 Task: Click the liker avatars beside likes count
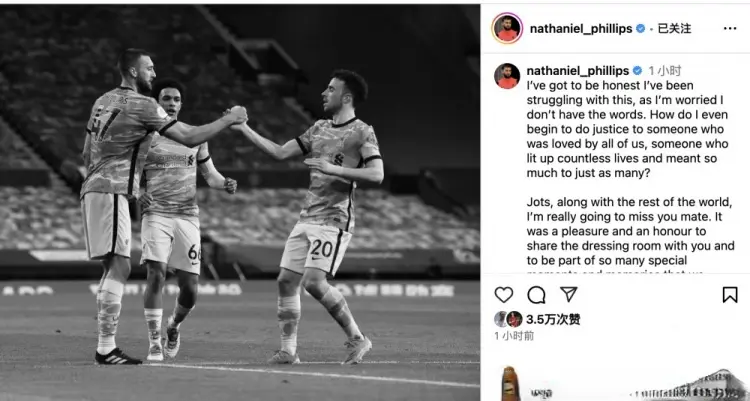[x=508, y=319]
